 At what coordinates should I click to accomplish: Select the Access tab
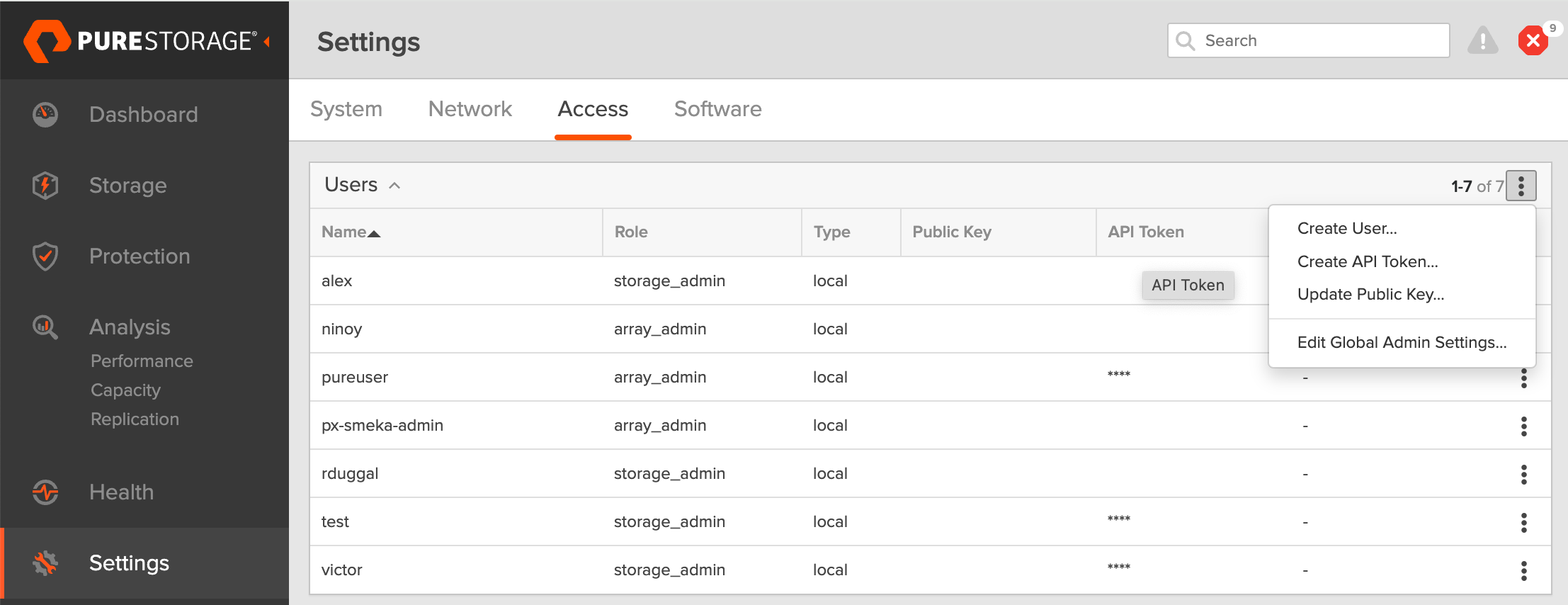coord(593,109)
